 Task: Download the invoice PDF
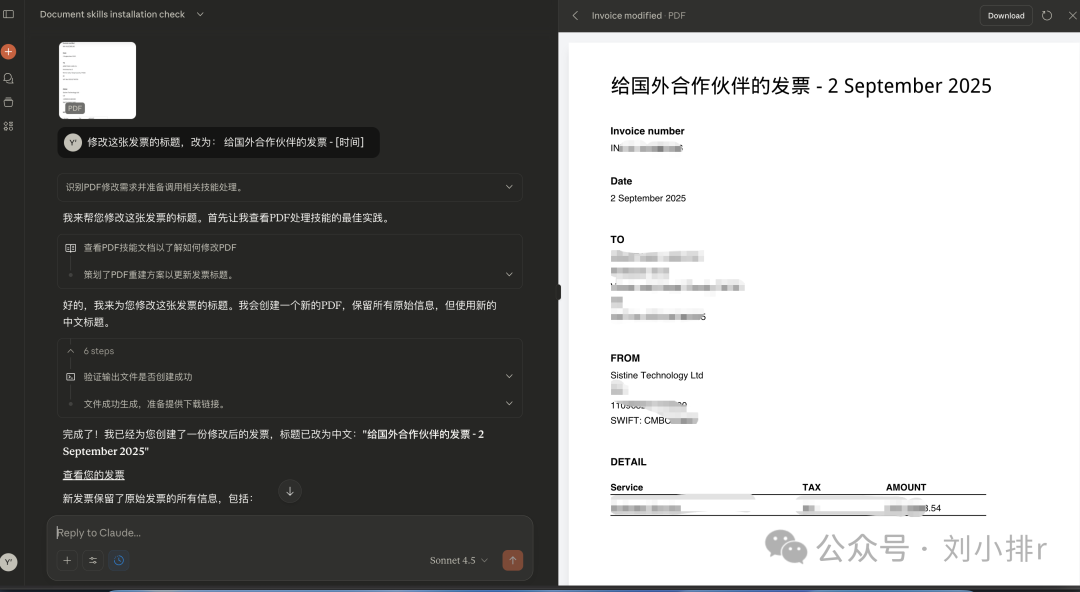[1005, 15]
